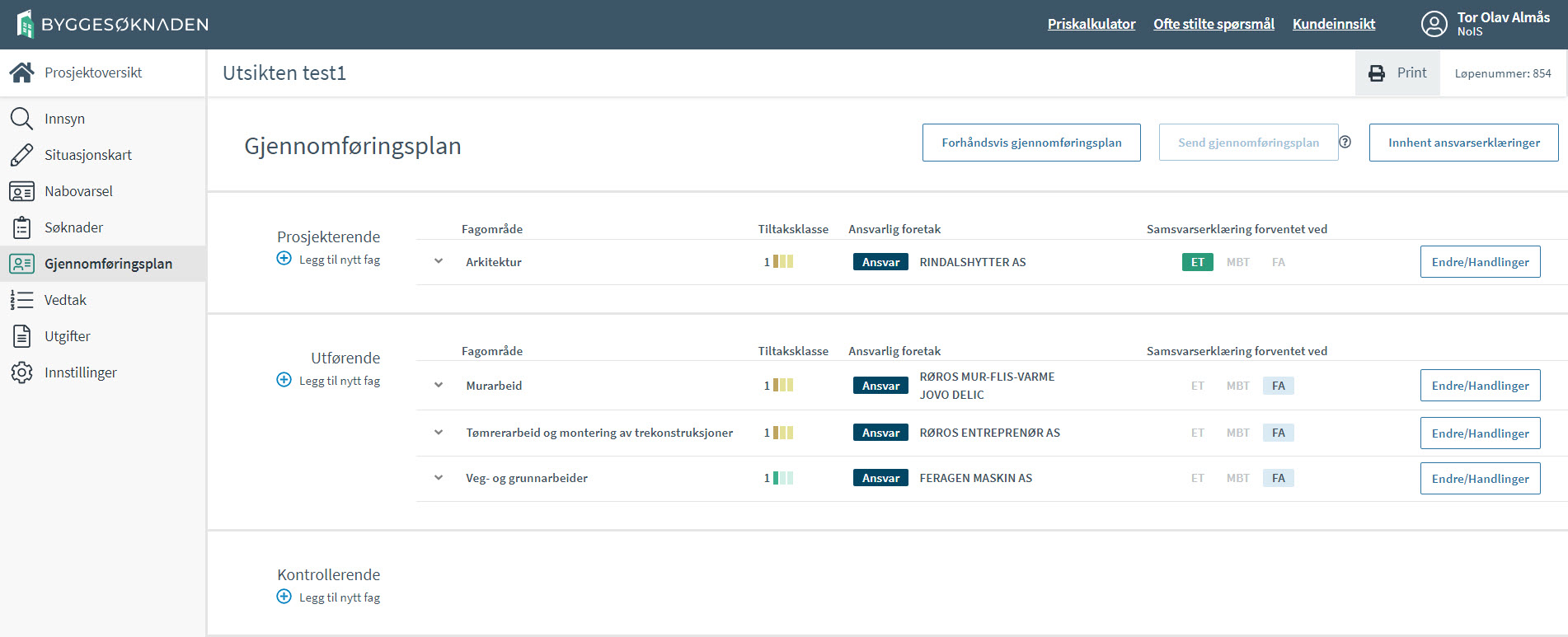Click Send gjennomføringsplan button
This screenshot has height=637, width=1568.
[x=1248, y=143]
